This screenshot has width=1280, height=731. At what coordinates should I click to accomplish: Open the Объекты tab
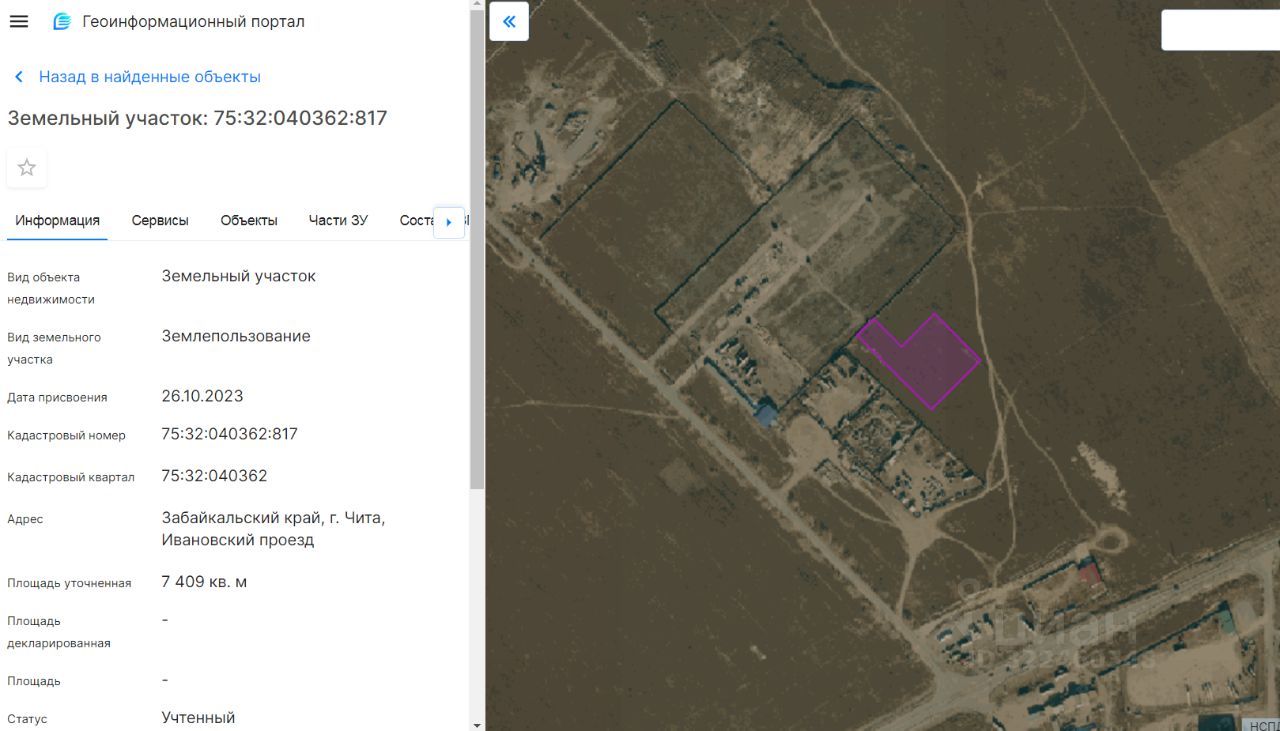click(249, 221)
